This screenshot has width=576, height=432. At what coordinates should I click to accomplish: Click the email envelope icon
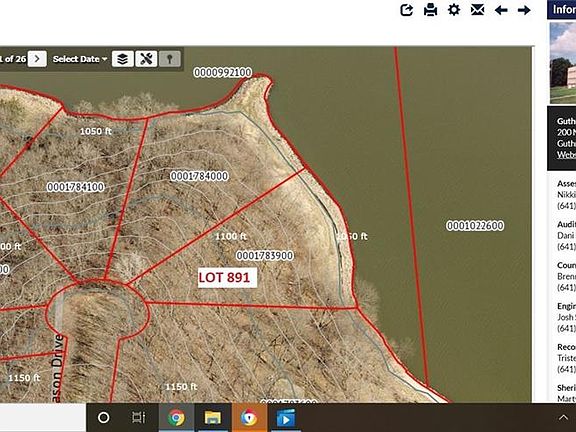[x=477, y=10]
